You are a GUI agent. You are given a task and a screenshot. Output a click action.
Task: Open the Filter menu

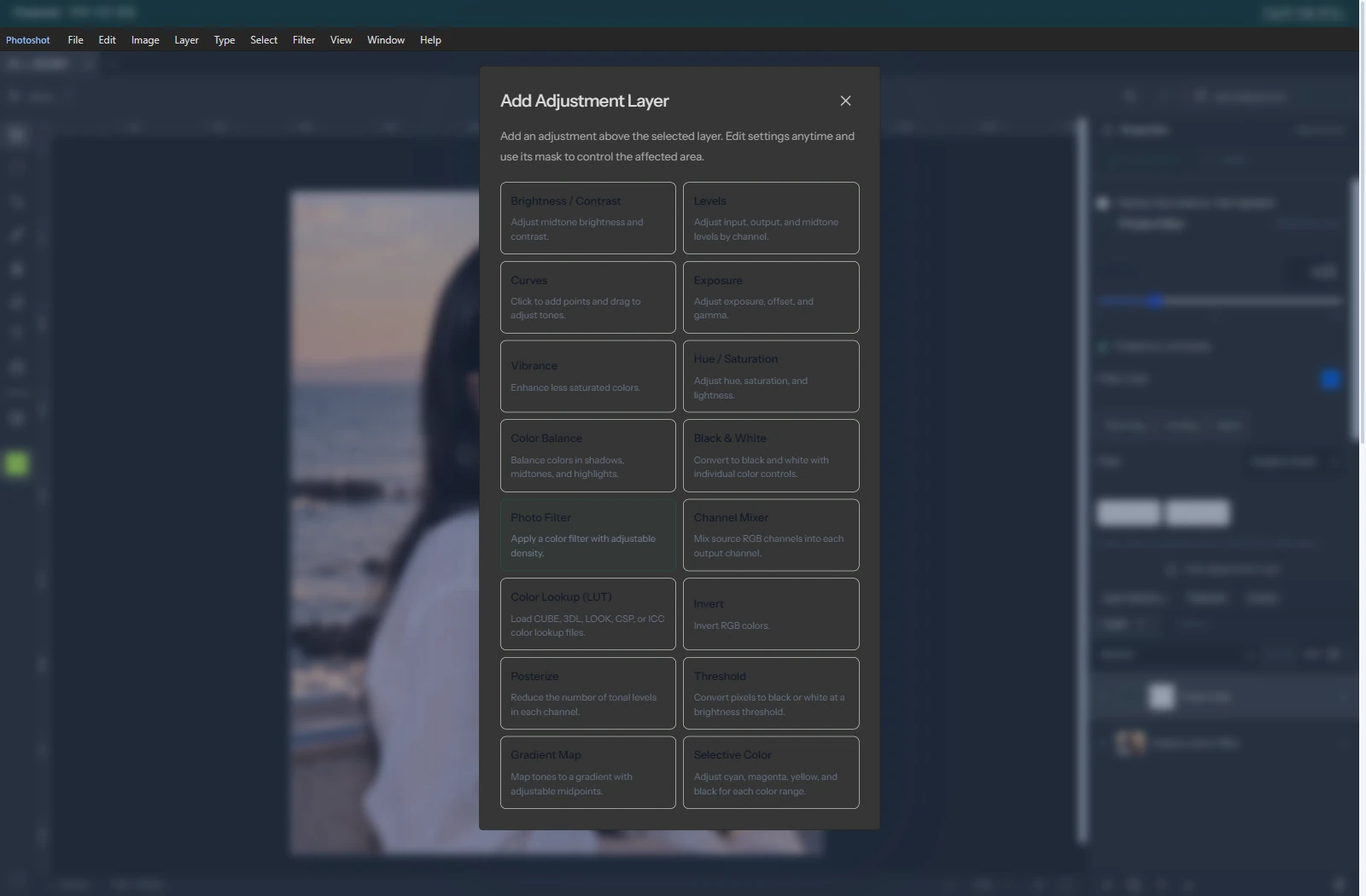tap(304, 40)
